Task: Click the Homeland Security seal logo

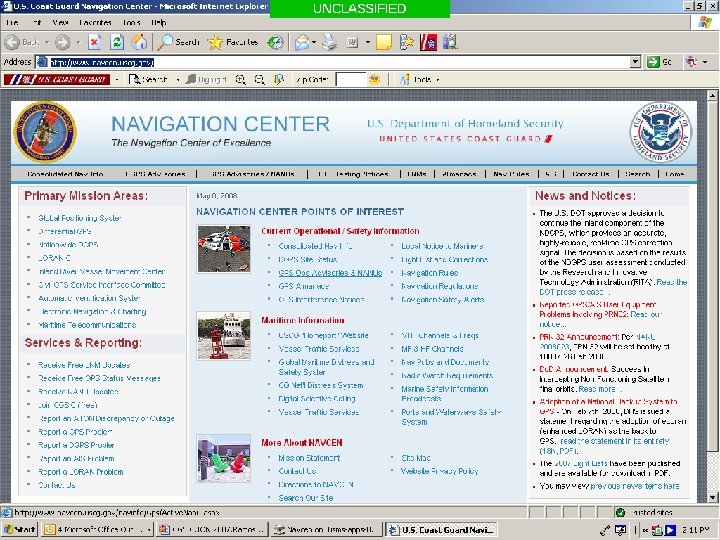Action: coord(661,132)
